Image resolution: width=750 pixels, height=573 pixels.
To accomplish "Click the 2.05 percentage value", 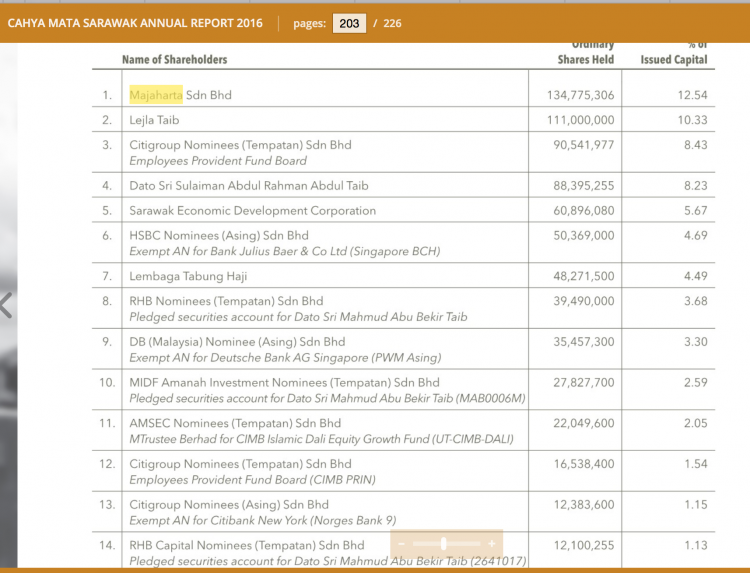I will 695,423.
